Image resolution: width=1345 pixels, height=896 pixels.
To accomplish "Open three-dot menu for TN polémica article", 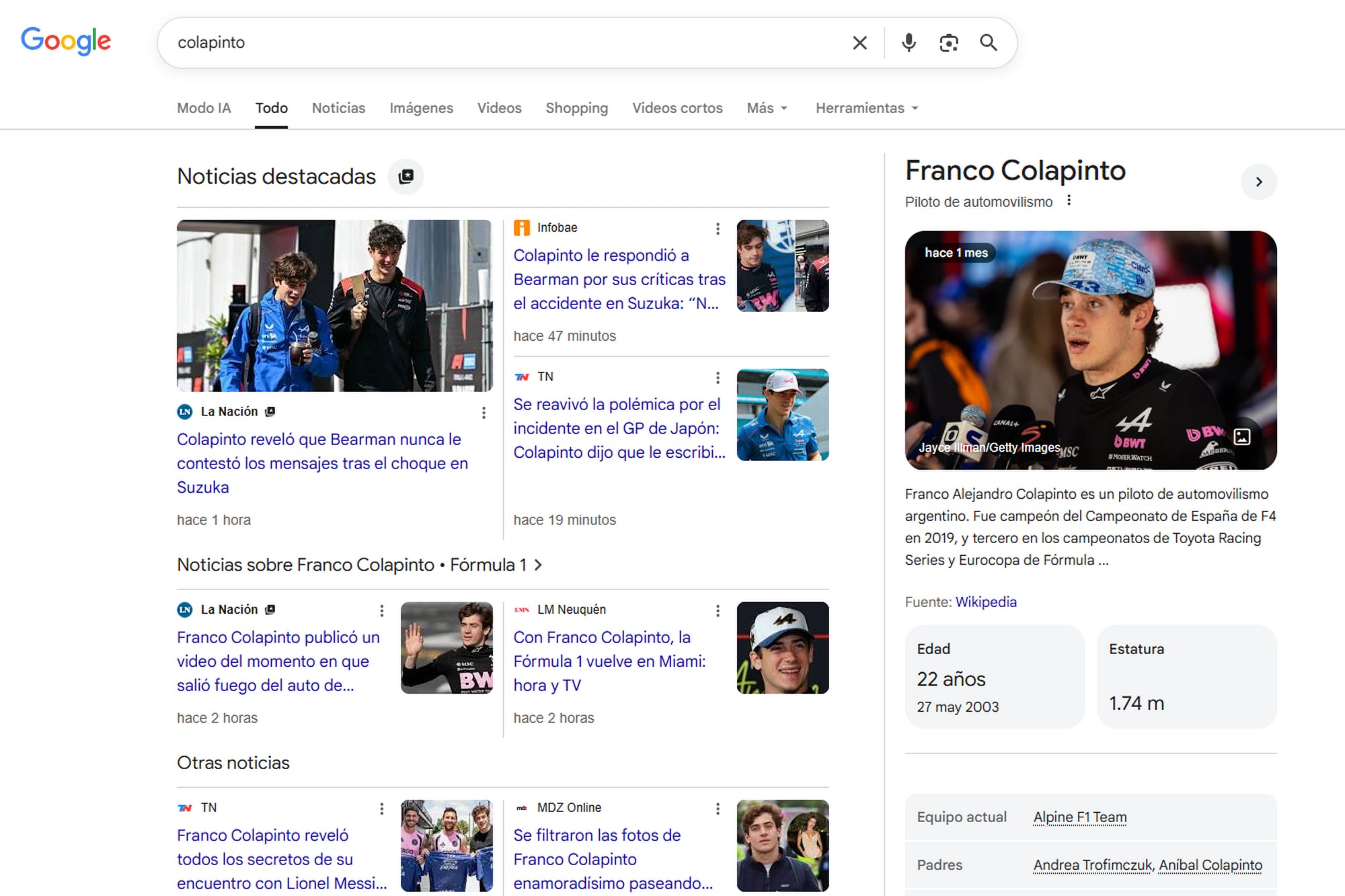I will [x=718, y=378].
